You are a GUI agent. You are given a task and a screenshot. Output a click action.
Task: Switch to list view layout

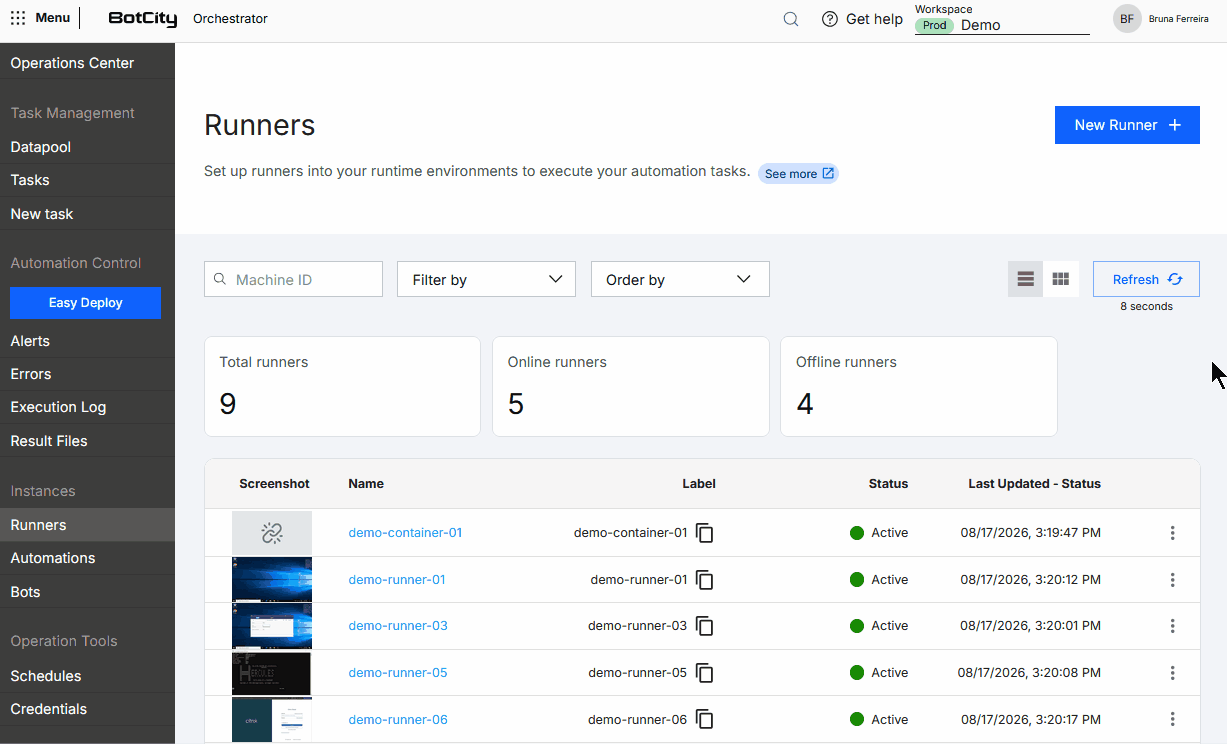click(x=1025, y=280)
